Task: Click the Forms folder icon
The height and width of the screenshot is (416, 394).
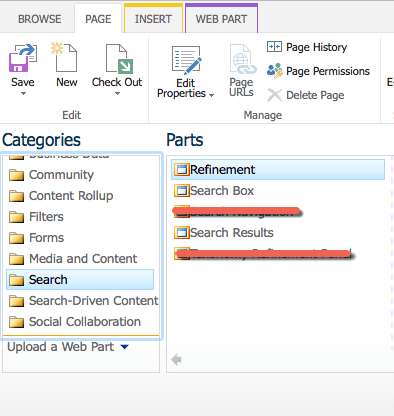Action: [16, 238]
